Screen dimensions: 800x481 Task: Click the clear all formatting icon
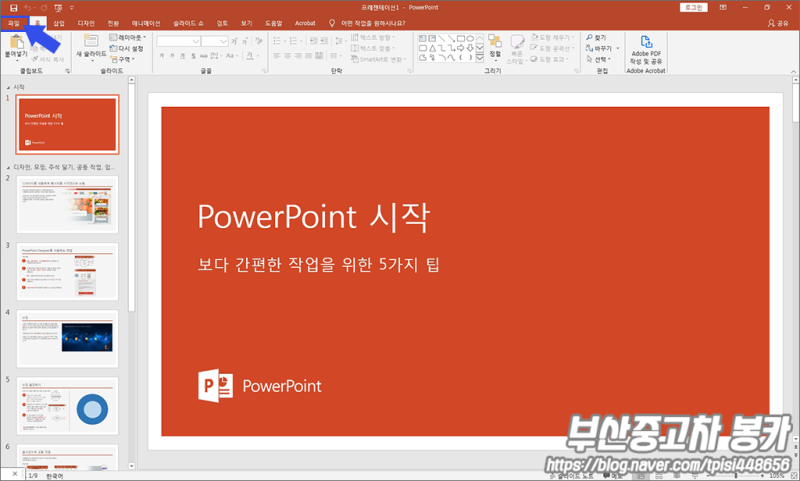[x=259, y=41]
